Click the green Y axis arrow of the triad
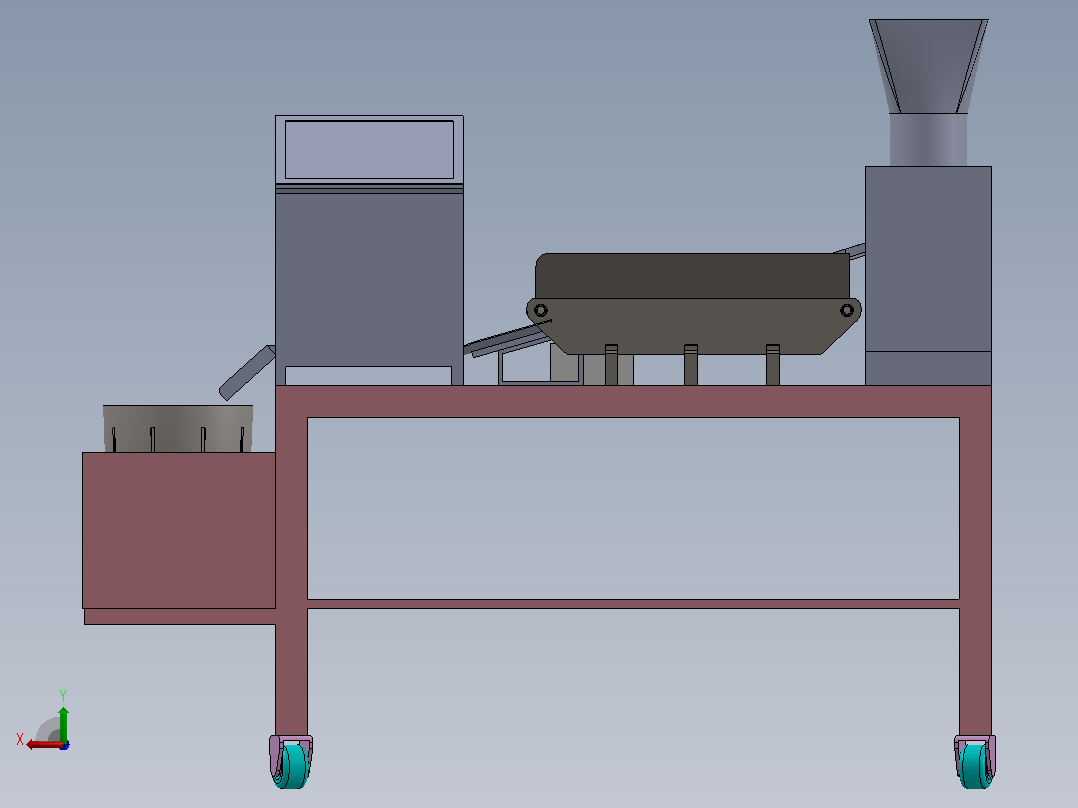The height and width of the screenshot is (808, 1078). click(x=63, y=723)
